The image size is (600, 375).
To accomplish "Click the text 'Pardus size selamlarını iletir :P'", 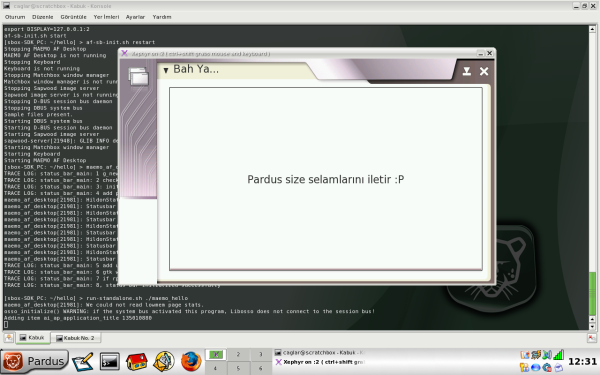I will pyautogui.click(x=326, y=179).
